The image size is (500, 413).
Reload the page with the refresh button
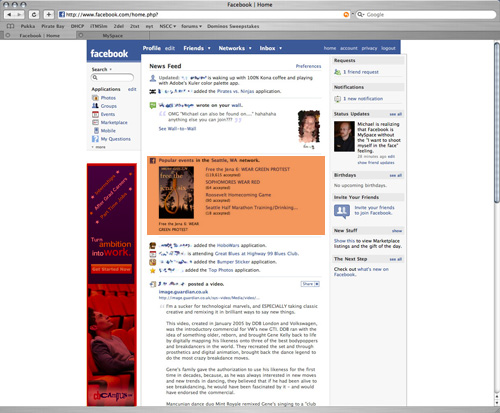34,14
